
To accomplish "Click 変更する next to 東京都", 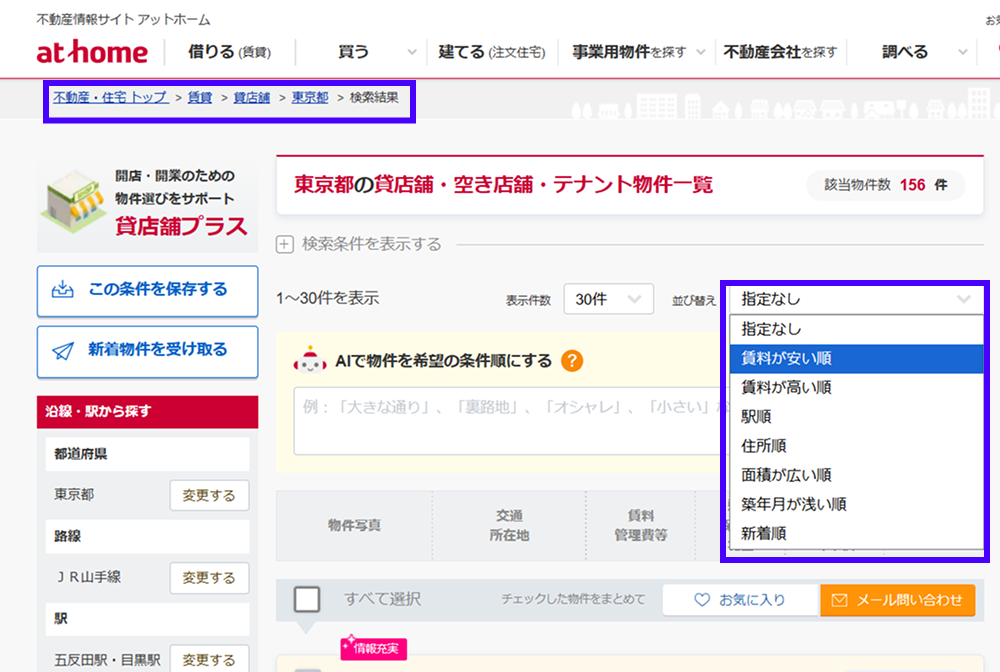I will [209, 494].
